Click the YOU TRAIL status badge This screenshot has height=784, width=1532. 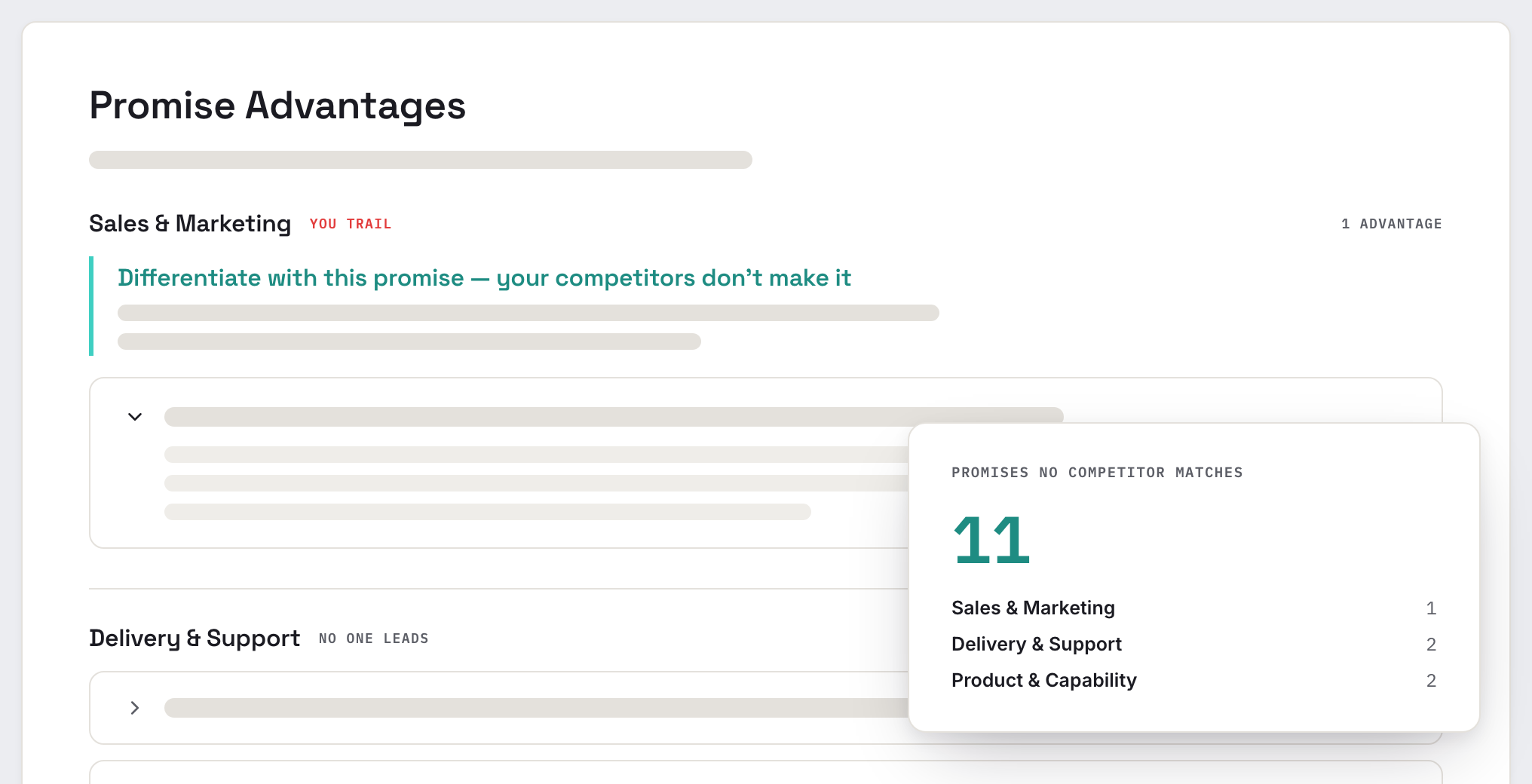pyautogui.click(x=351, y=224)
